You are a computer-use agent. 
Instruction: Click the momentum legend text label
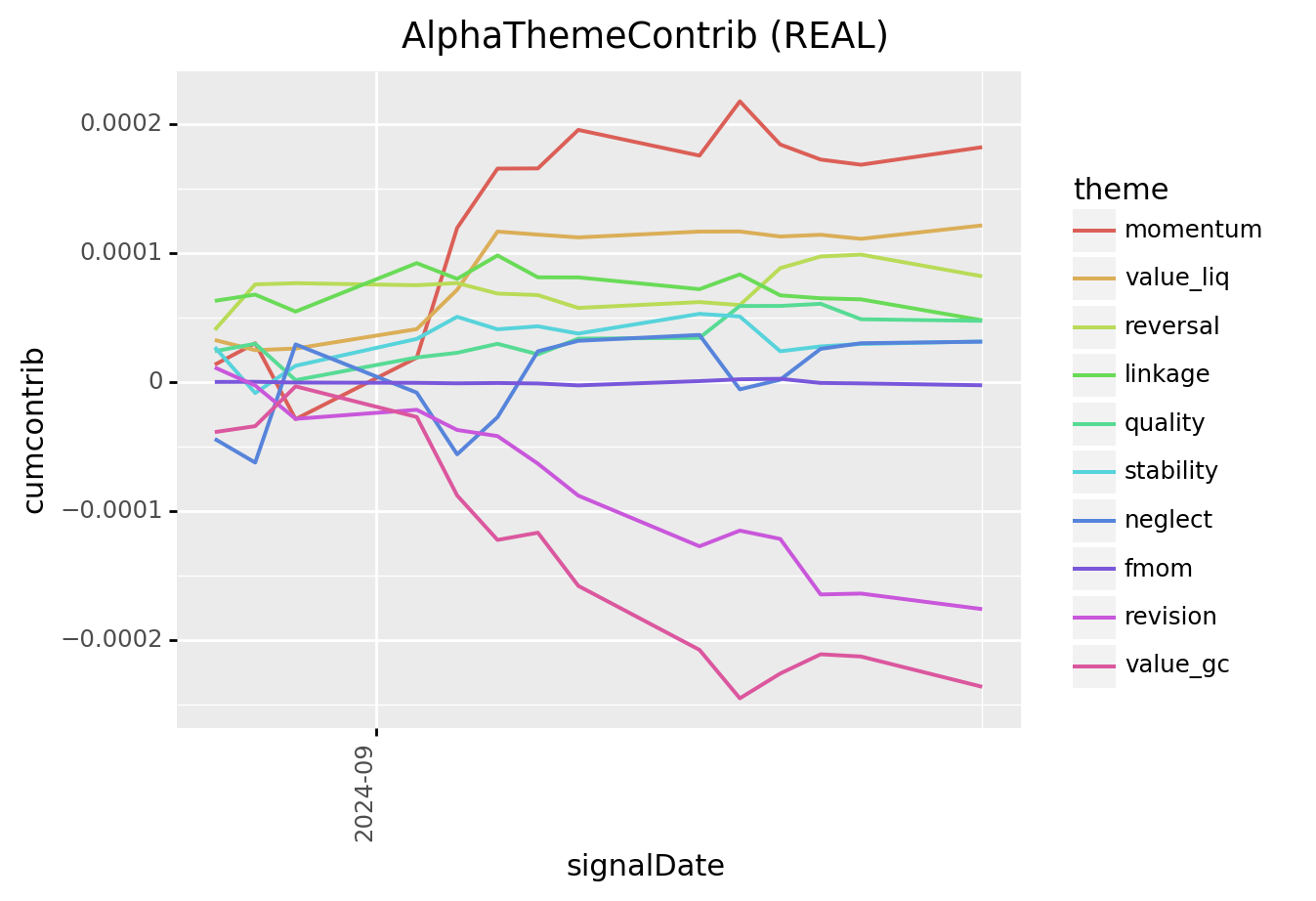point(1193,231)
